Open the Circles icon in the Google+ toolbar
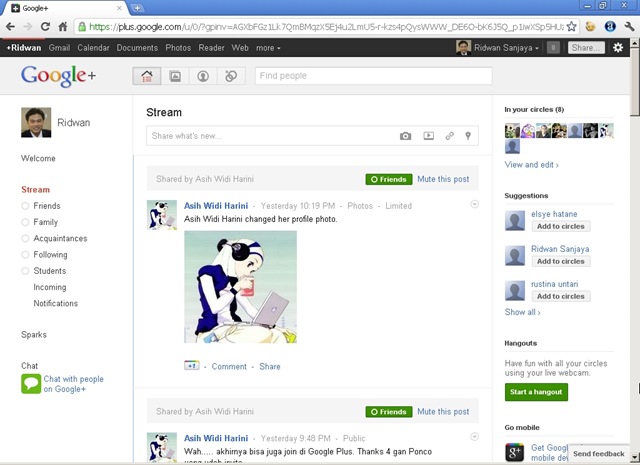Viewport: 640px width, 465px height. (231, 76)
